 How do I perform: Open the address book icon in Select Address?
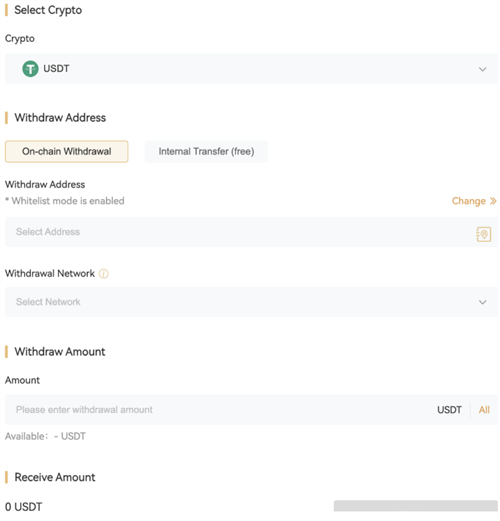[483, 234]
